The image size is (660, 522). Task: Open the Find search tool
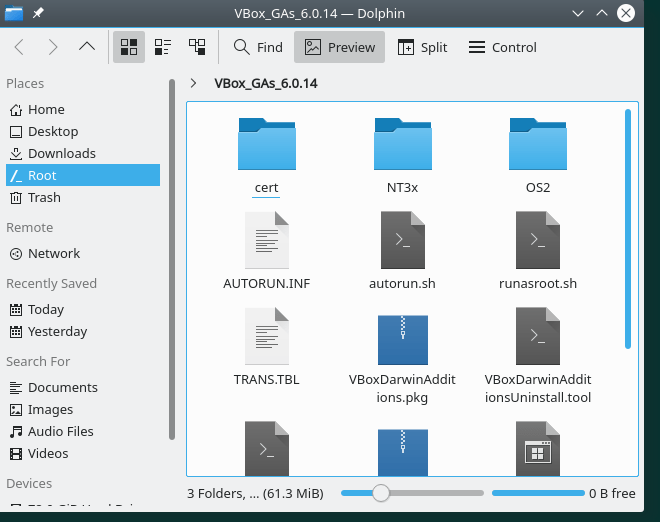click(x=258, y=47)
